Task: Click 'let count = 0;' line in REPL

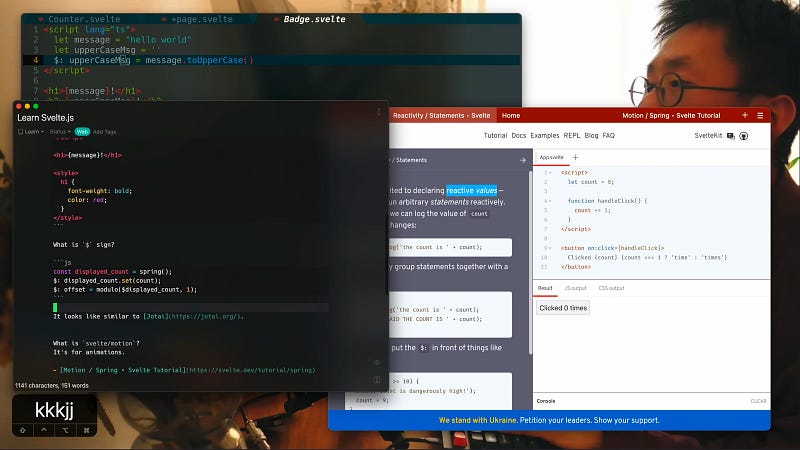Action: click(x=590, y=182)
